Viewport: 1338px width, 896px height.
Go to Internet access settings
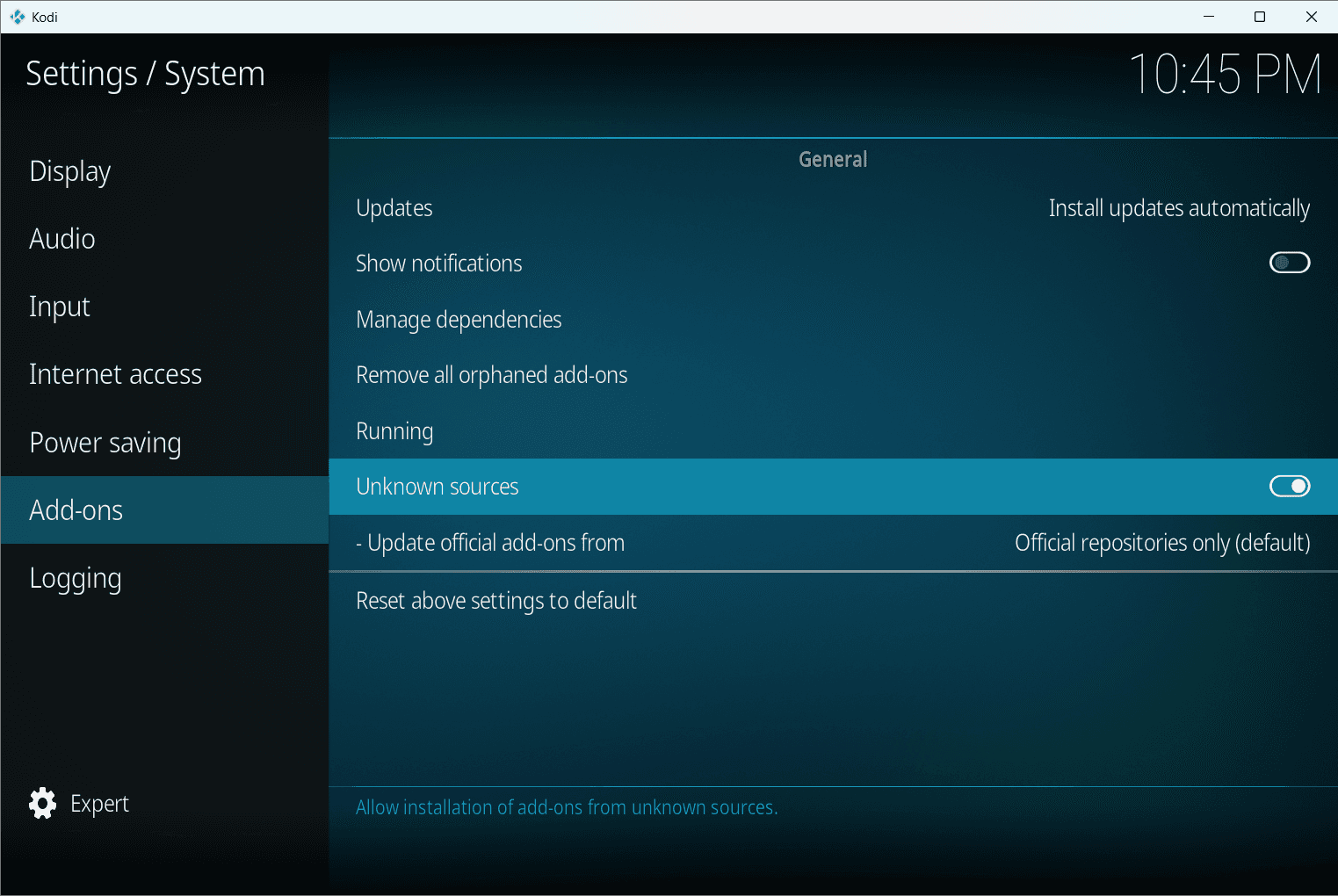[x=164, y=374]
